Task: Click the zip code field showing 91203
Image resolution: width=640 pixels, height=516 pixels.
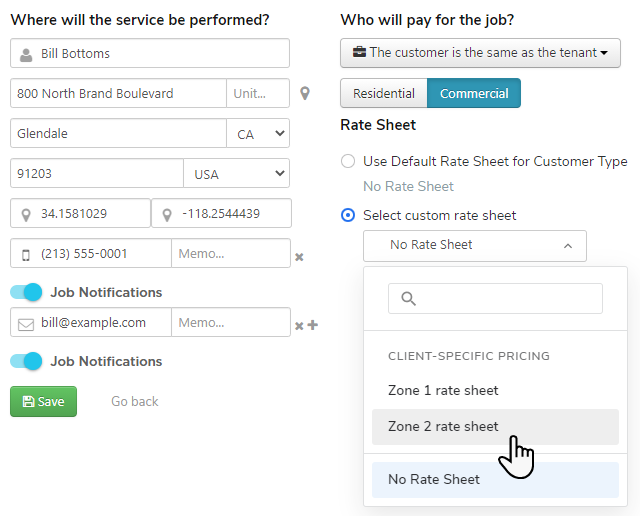Action: [97, 174]
